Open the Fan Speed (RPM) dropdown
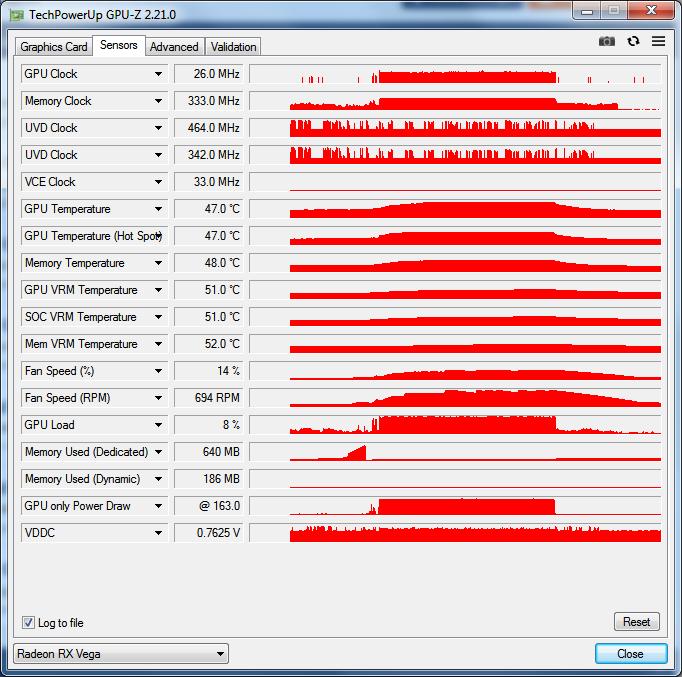682x677 pixels. (x=158, y=398)
